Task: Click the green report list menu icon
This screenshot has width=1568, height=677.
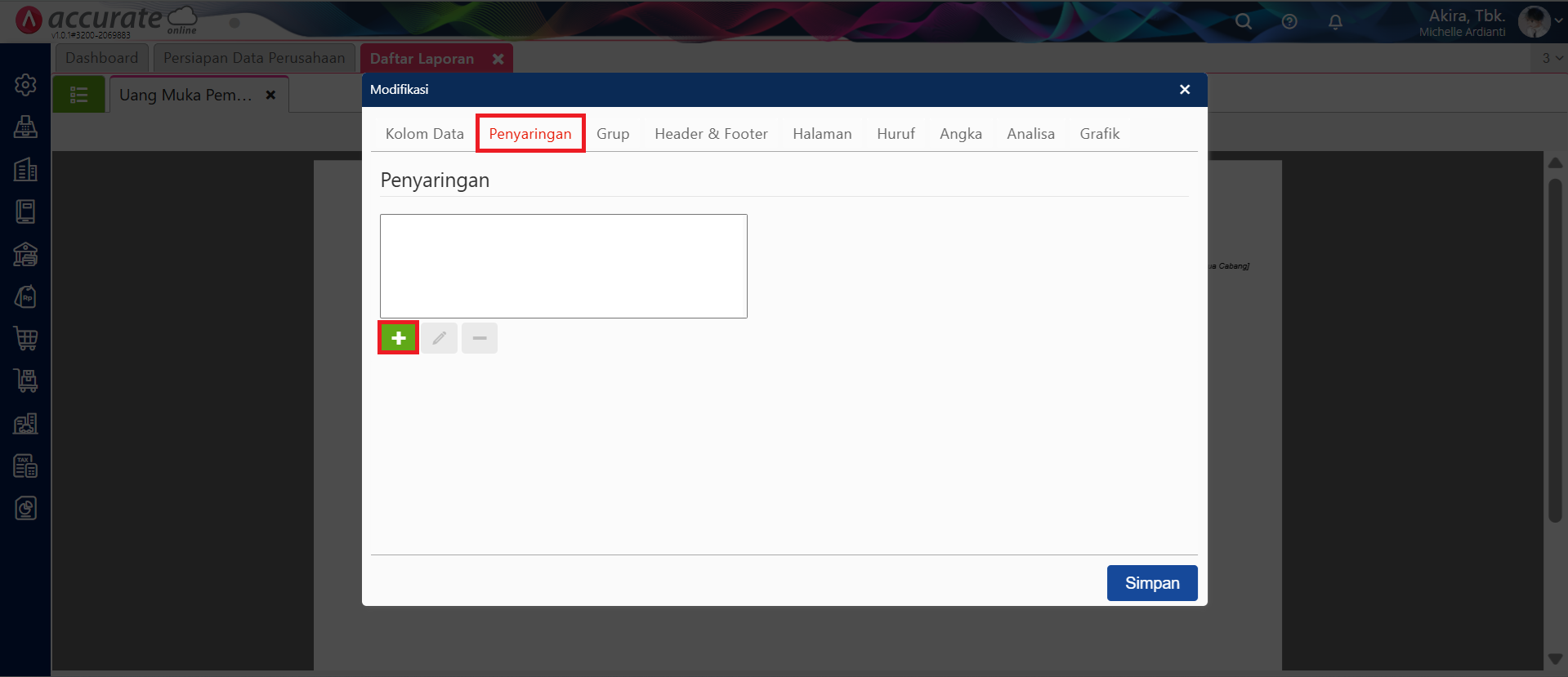Action: (79, 95)
